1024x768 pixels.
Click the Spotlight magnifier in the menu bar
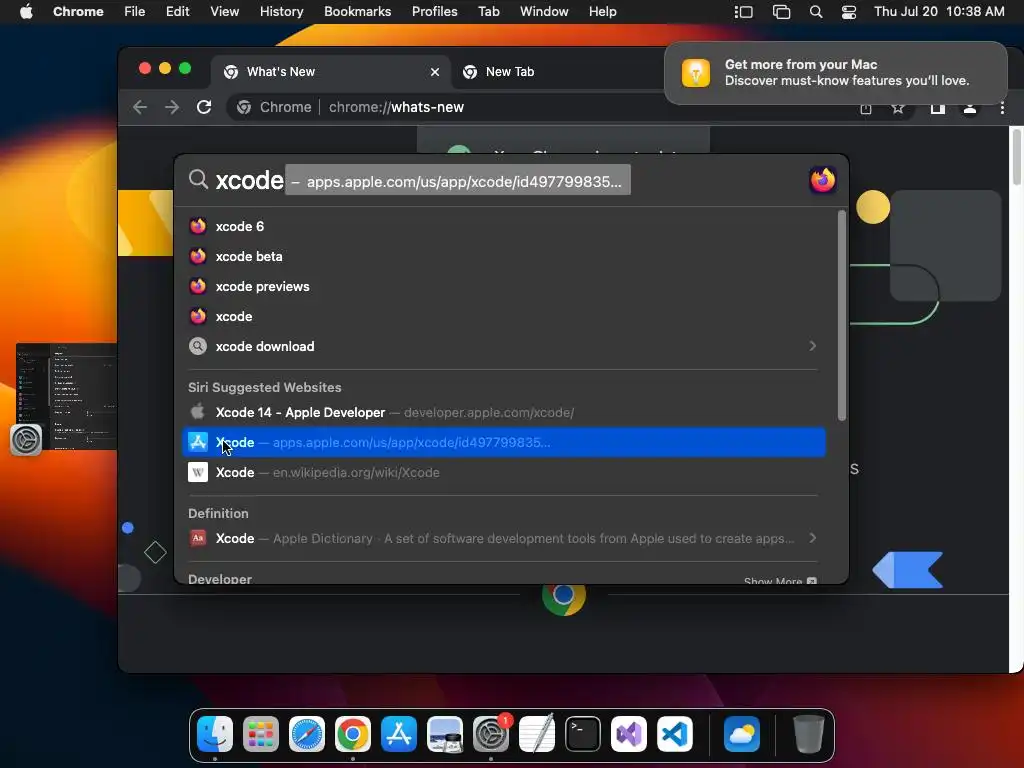[816, 12]
